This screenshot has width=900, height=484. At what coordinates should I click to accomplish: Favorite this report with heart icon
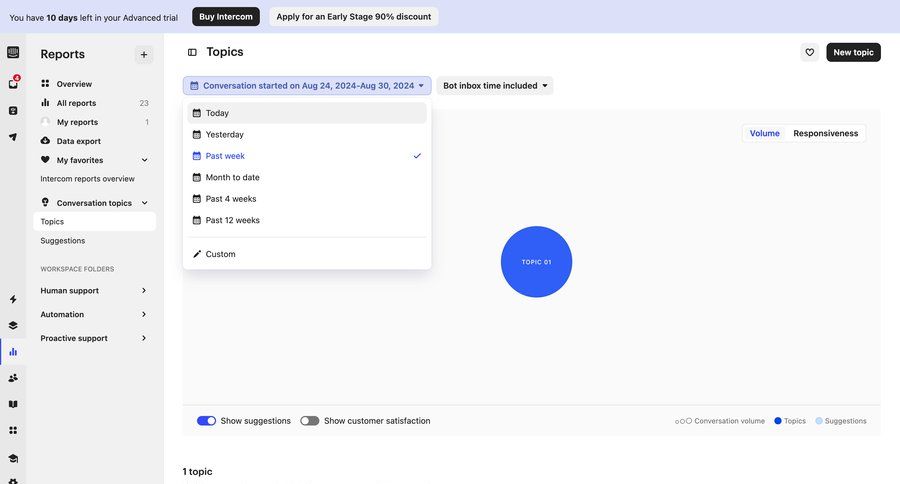click(809, 52)
